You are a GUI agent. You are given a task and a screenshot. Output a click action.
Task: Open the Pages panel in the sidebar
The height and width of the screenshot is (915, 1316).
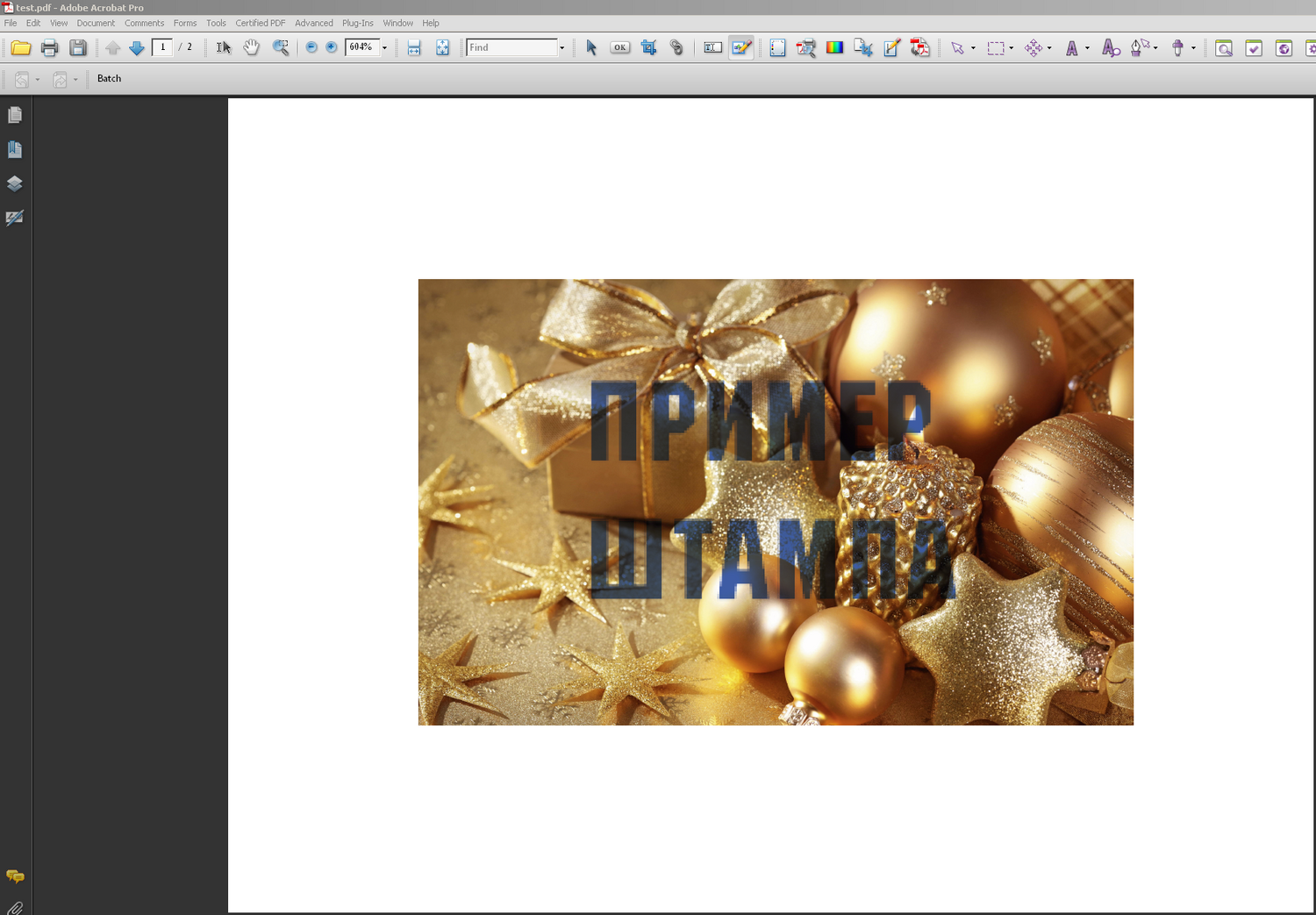15,115
